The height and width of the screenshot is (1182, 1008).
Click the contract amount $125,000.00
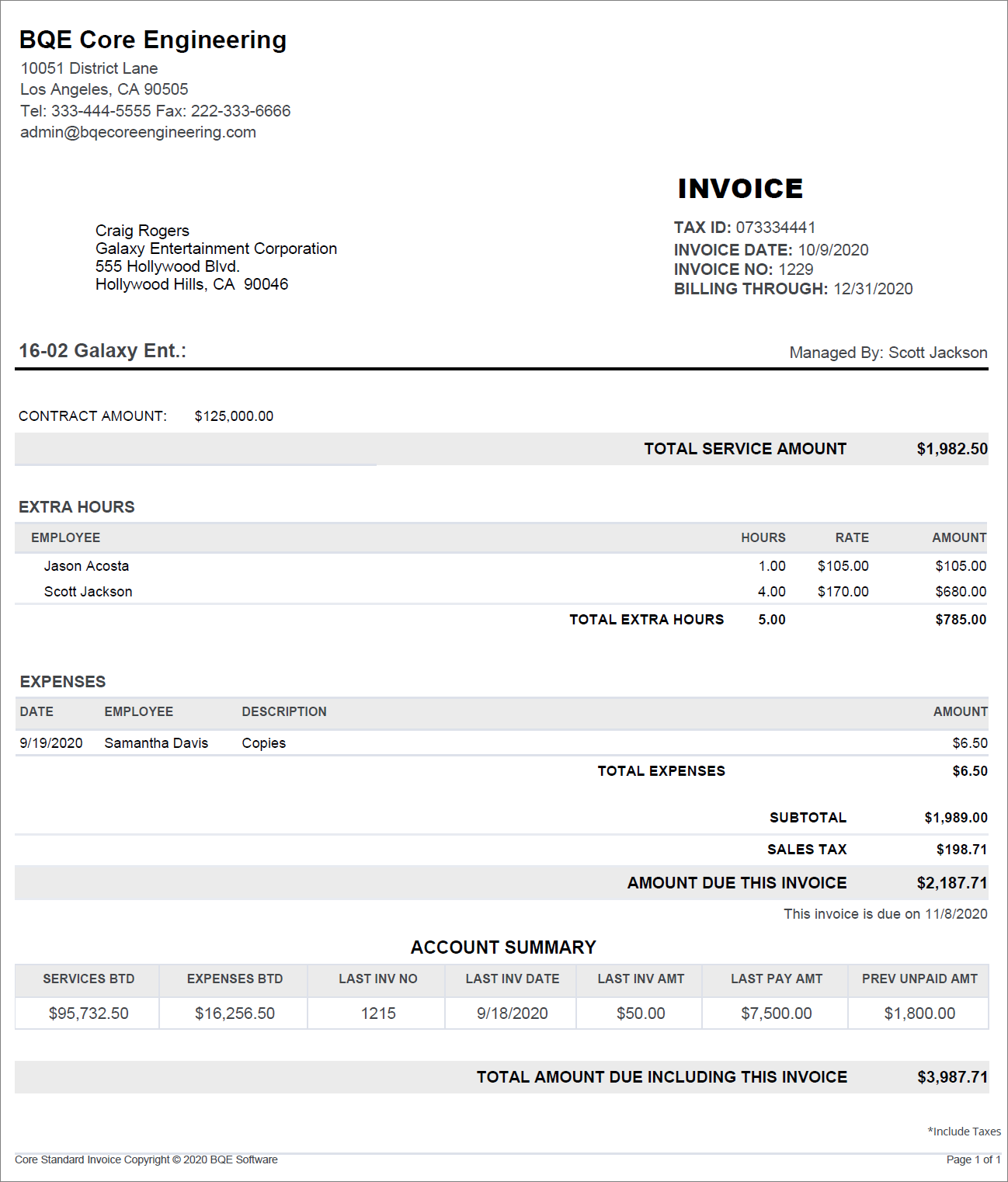234,416
